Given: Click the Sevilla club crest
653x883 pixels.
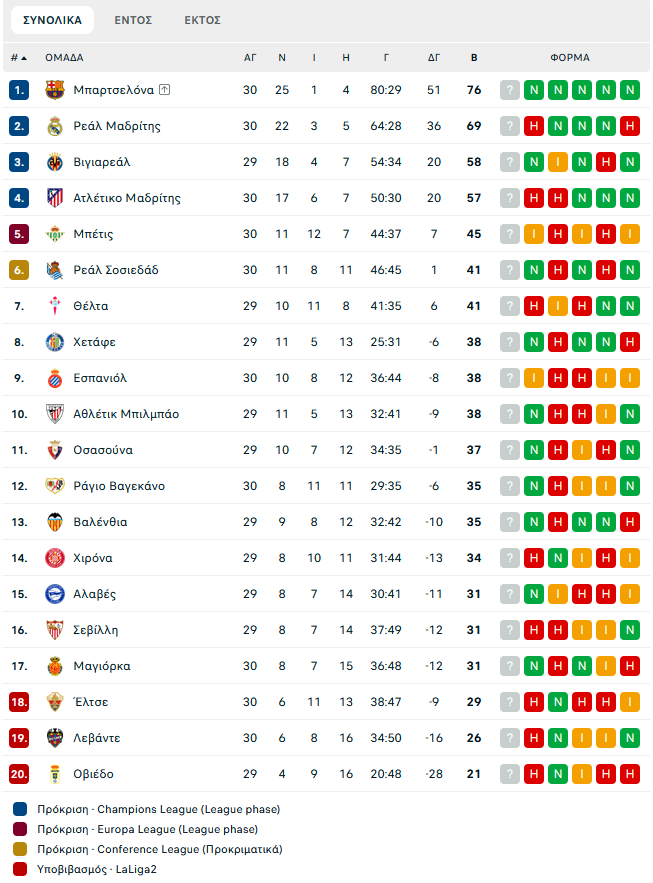Looking at the screenshot, I should (55, 630).
